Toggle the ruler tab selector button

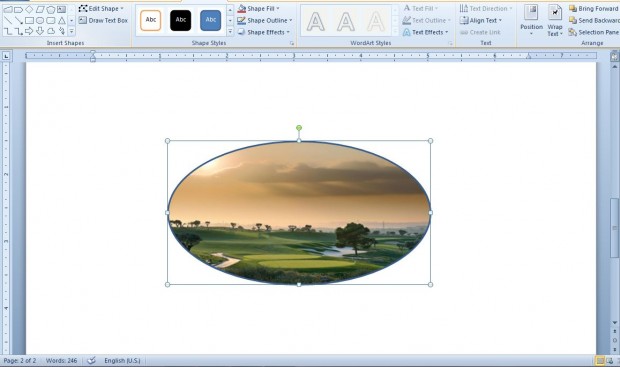tap(6, 57)
